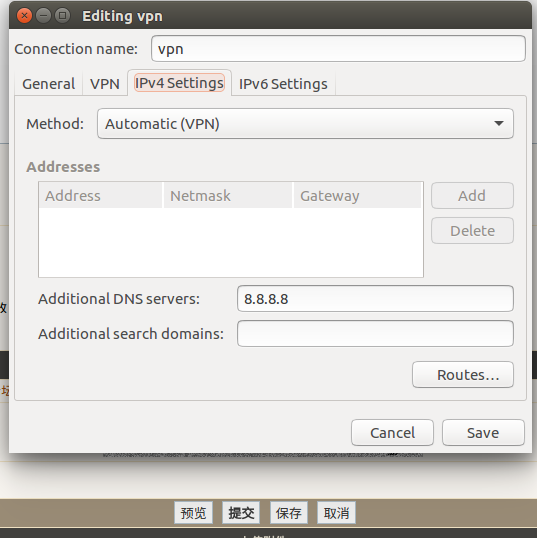Image resolution: width=537 pixels, height=538 pixels.
Task: Click the 提交 button below dialog
Action: pos(241,513)
